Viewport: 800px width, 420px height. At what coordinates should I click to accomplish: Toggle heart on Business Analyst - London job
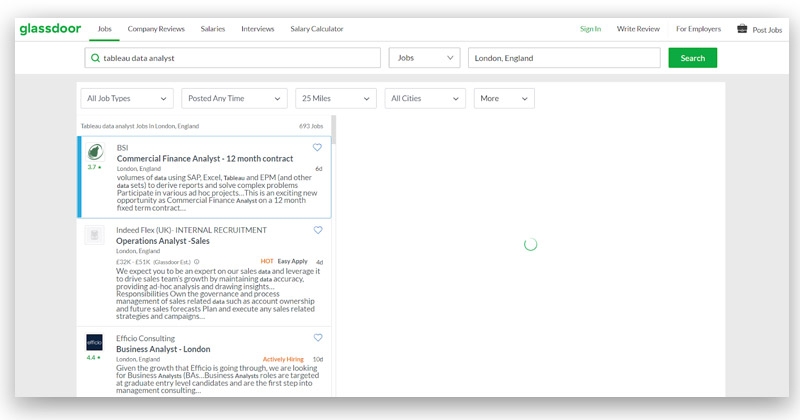tap(318, 338)
